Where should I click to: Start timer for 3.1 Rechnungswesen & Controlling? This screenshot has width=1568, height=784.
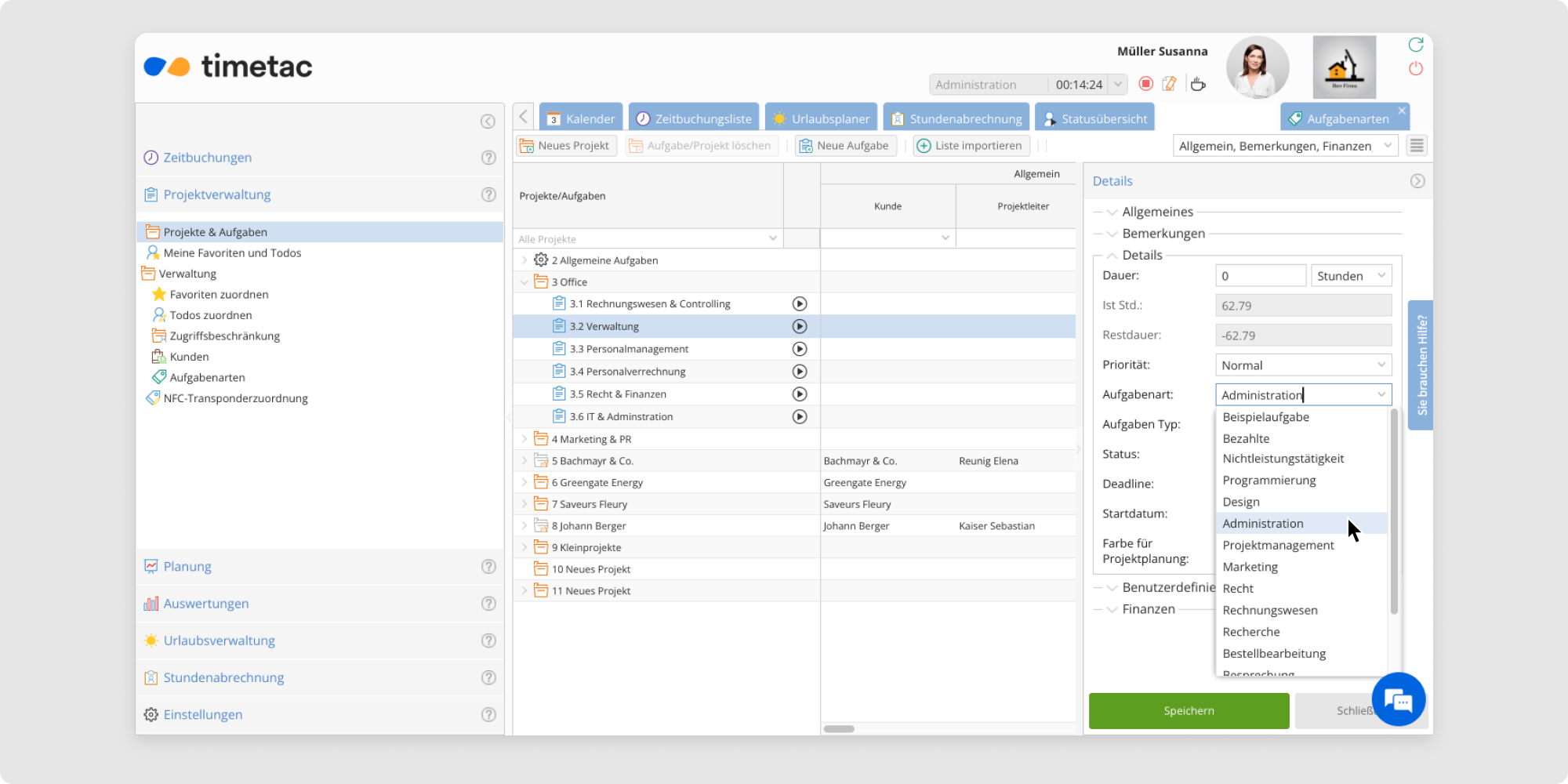799,304
